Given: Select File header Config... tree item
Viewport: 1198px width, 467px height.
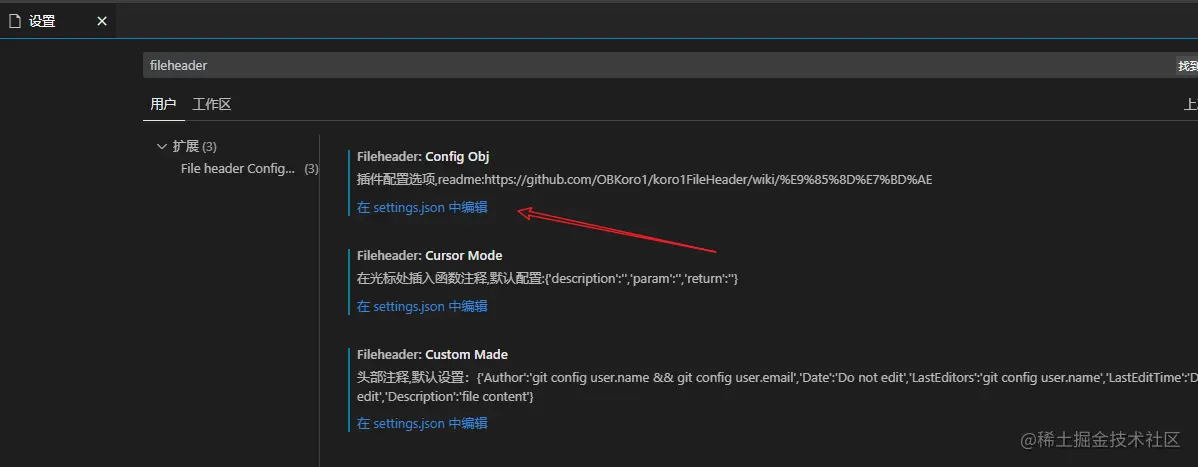Looking at the screenshot, I should [x=237, y=169].
